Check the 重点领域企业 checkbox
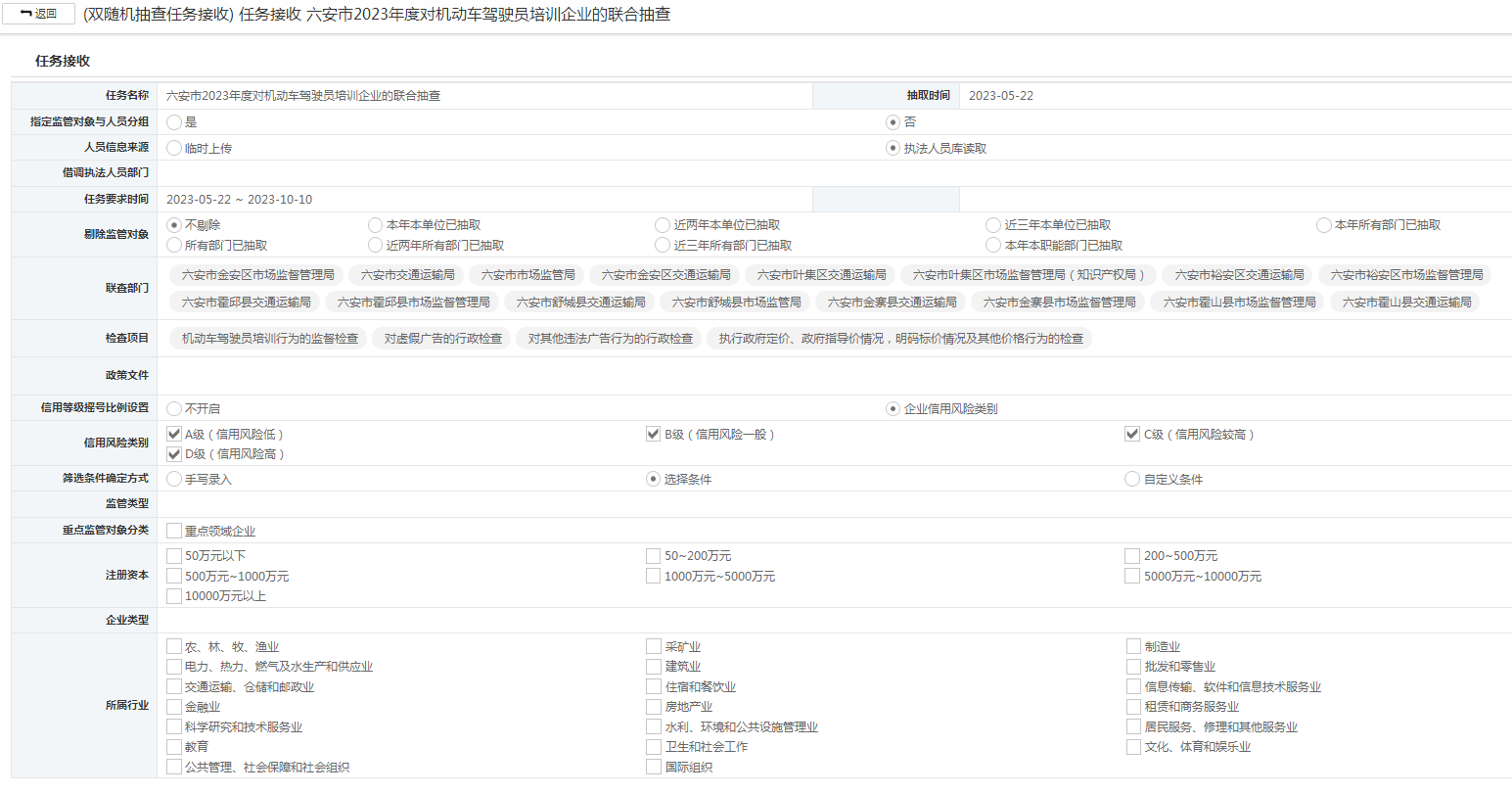The width and height of the screenshot is (1512, 794). pyautogui.click(x=174, y=531)
